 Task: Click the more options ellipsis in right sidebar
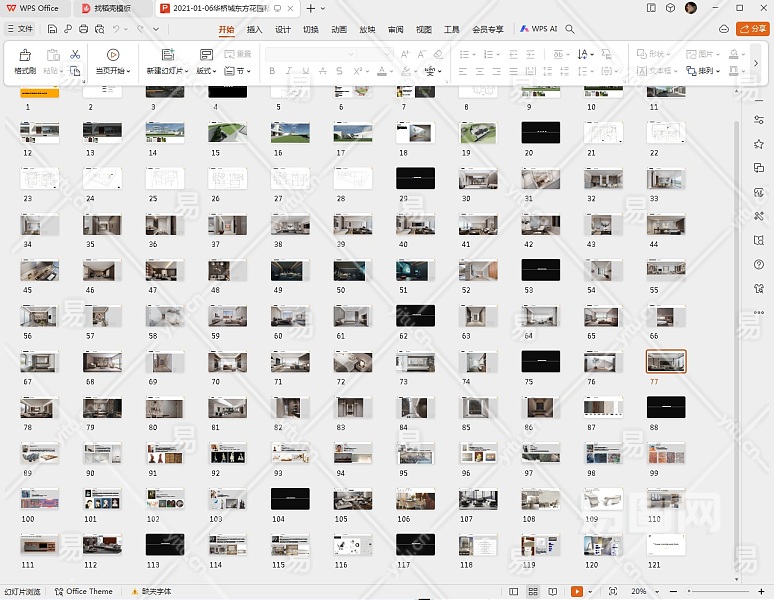point(759,312)
